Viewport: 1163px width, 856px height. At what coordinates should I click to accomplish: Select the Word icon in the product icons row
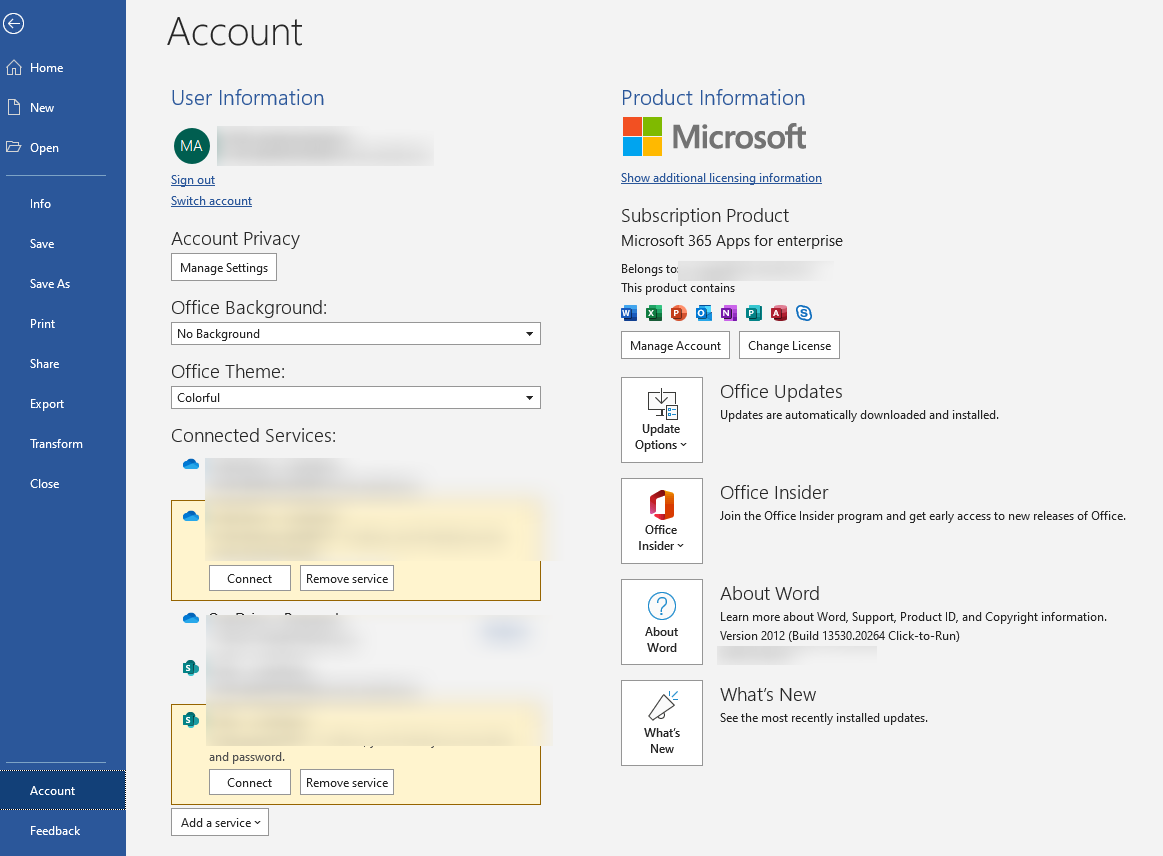pos(628,313)
